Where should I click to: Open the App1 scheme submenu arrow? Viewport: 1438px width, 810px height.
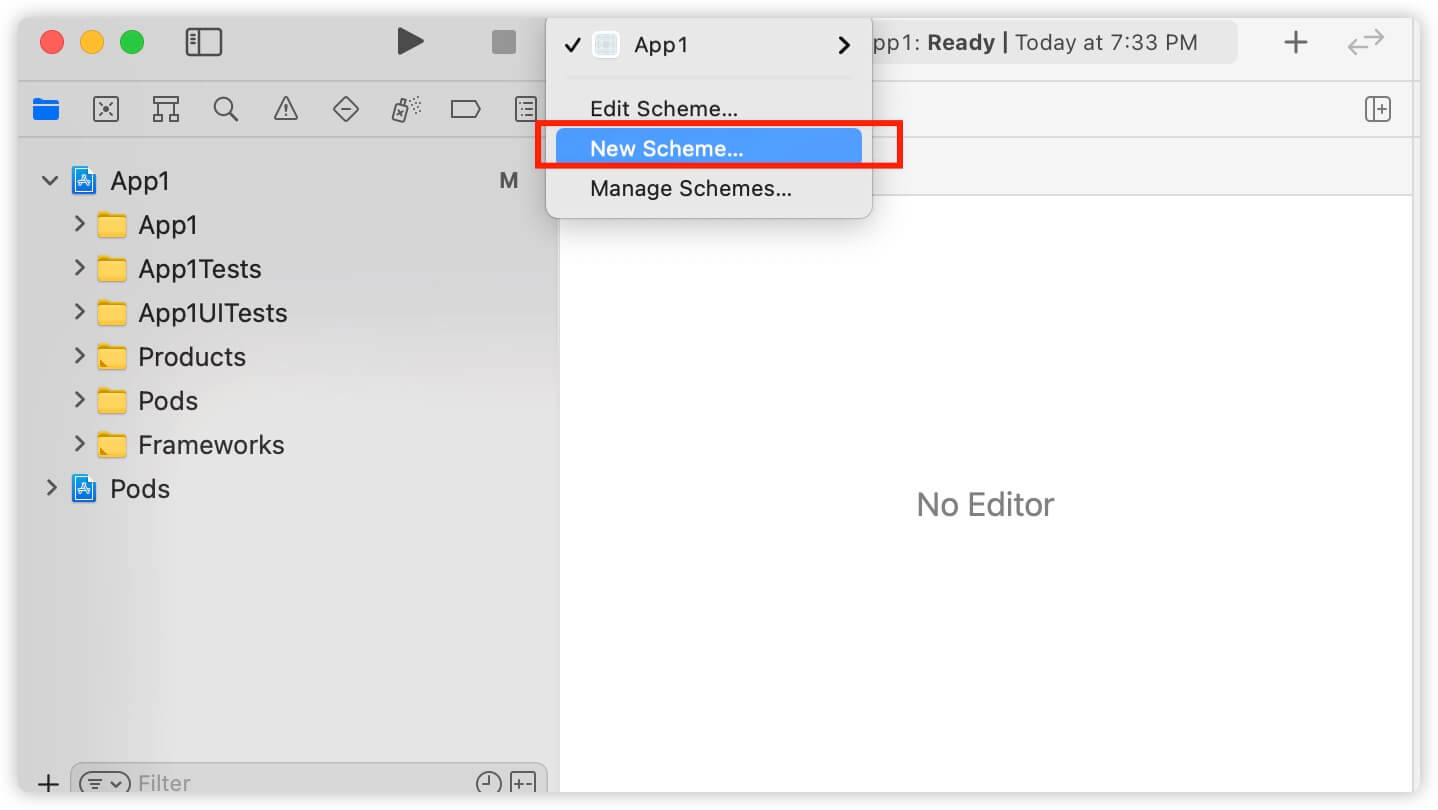pyautogui.click(x=844, y=45)
